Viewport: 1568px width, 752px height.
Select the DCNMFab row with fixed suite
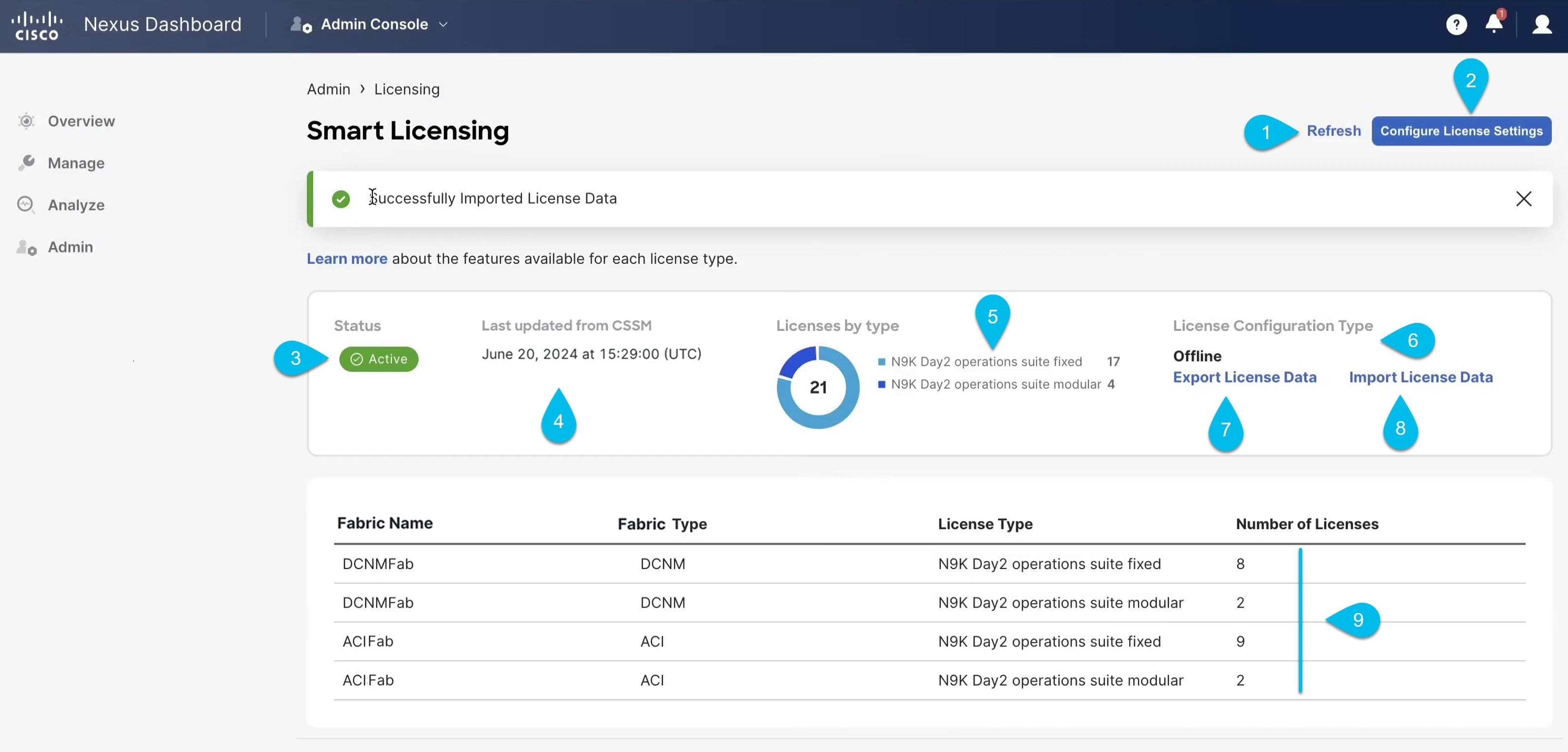tap(929, 564)
